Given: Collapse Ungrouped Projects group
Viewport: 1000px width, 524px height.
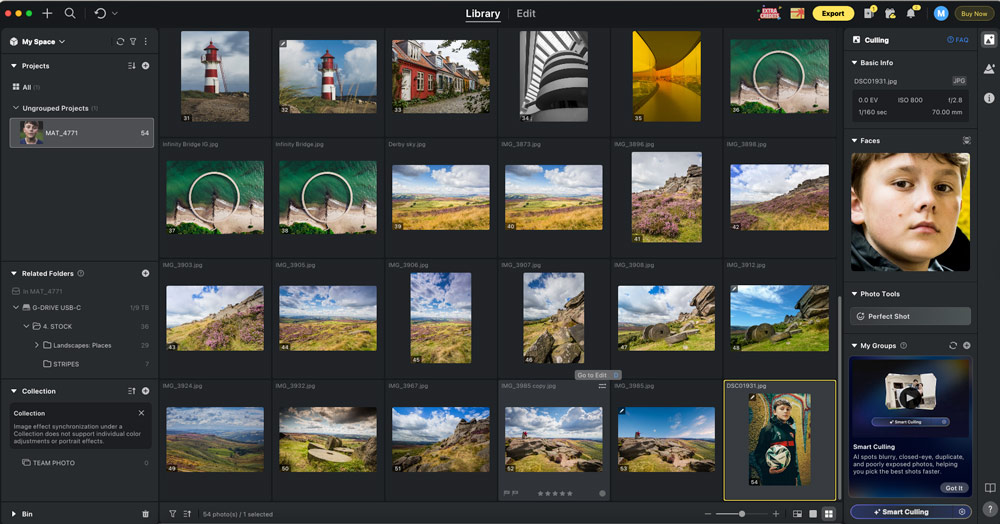Looking at the screenshot, I should tap(16, 108).
